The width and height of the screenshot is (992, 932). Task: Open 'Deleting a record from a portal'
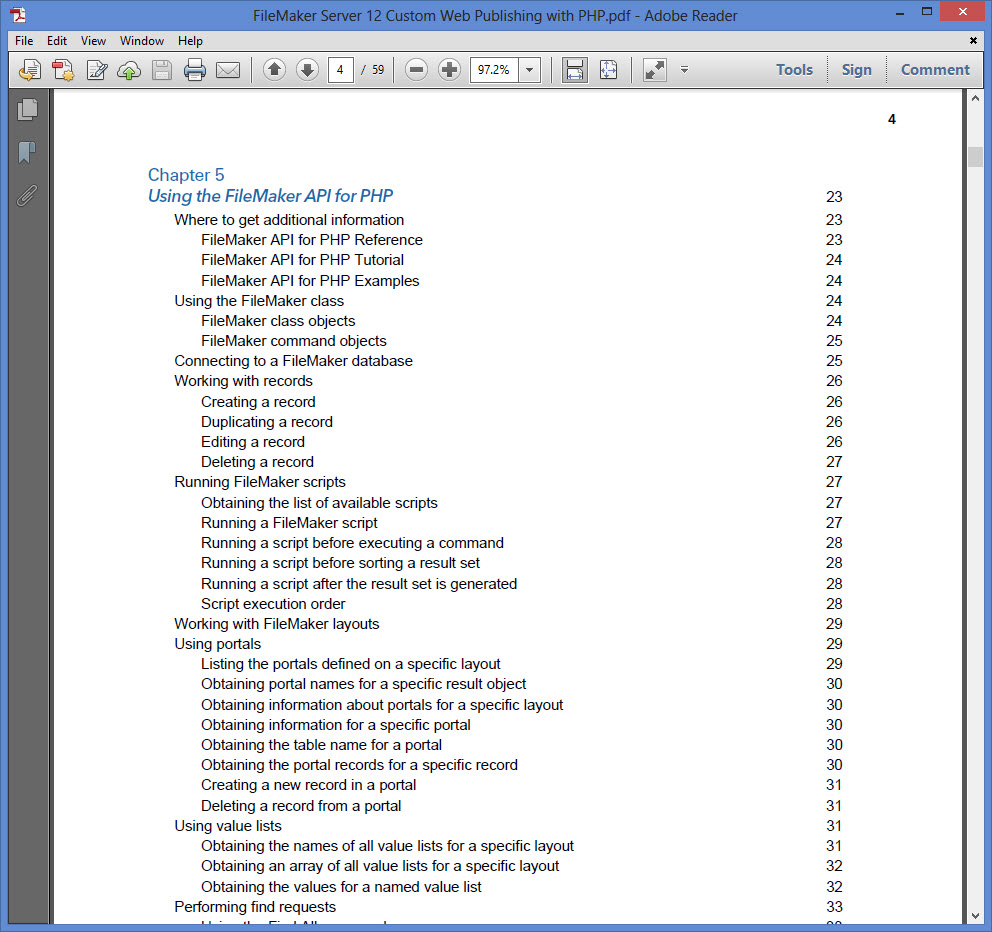pos(301,805)
